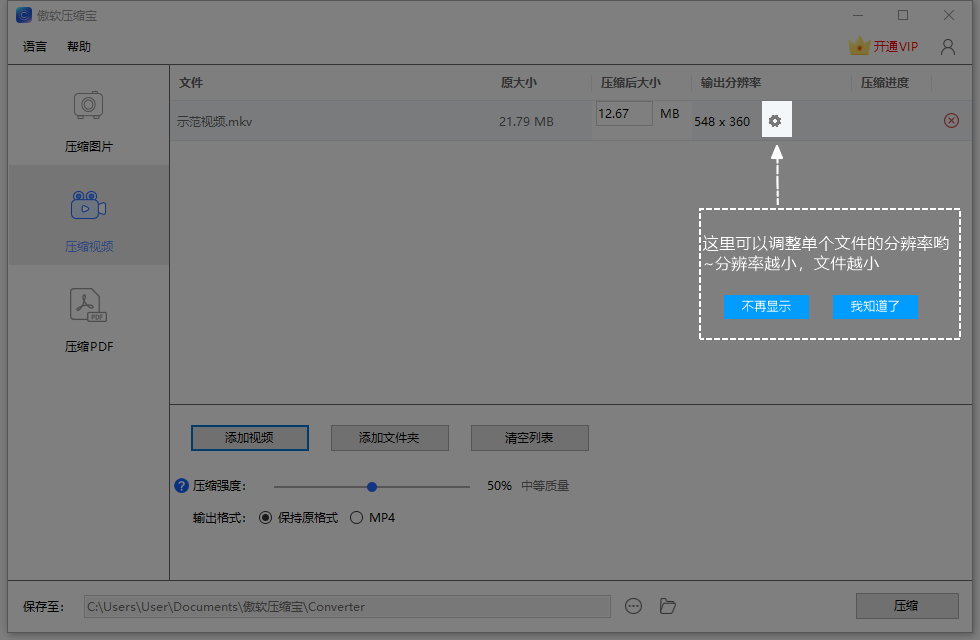
Task: Click the 不再显示 button in tooltip
Action: tap(766, 307)
